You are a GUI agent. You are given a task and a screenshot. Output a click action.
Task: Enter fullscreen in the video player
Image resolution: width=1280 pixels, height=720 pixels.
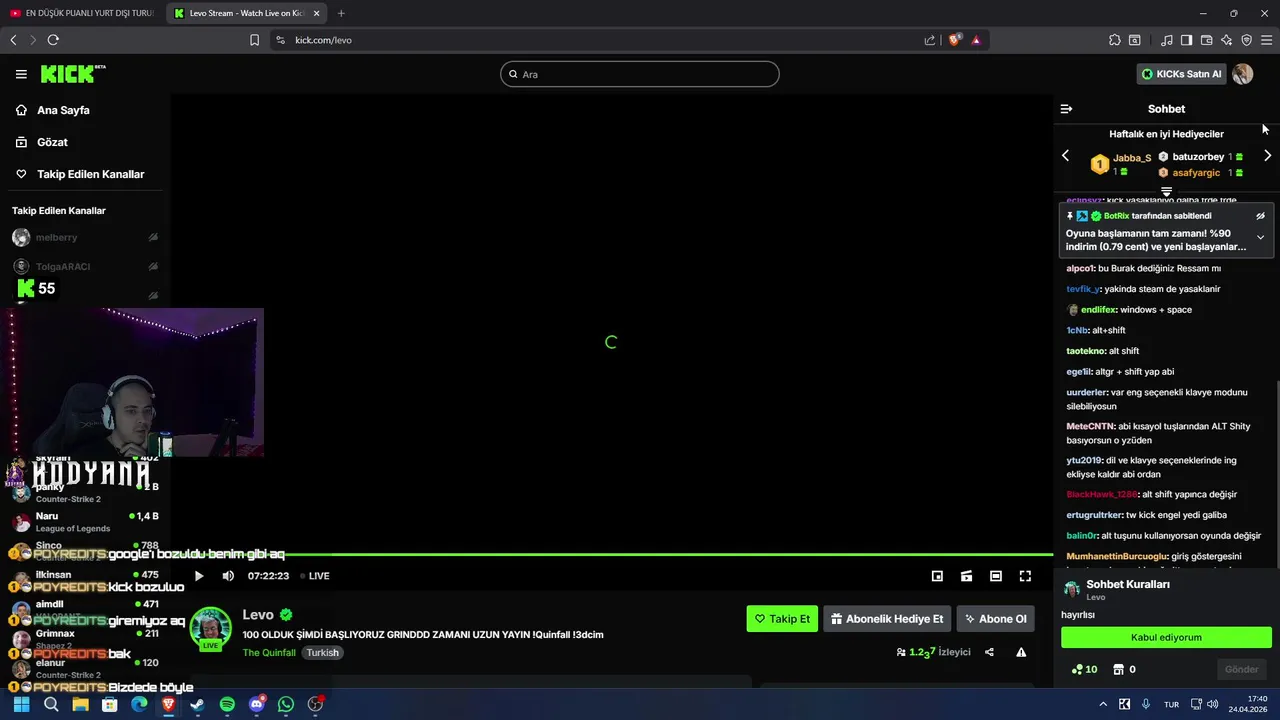(x=1025, y=576)
